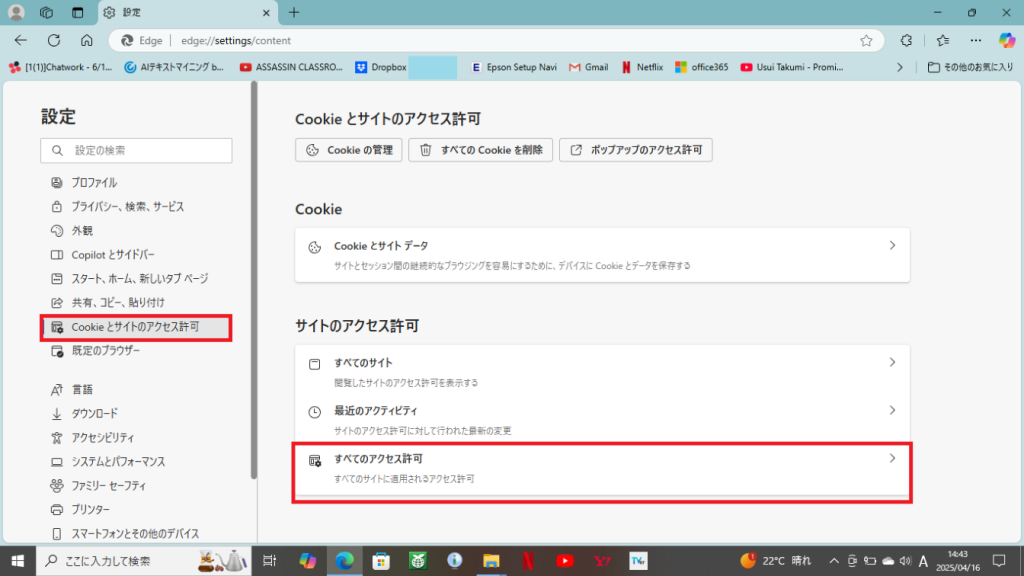
Task: Click the ポップアップのアクセス許可 button
Action: point(635,150)
